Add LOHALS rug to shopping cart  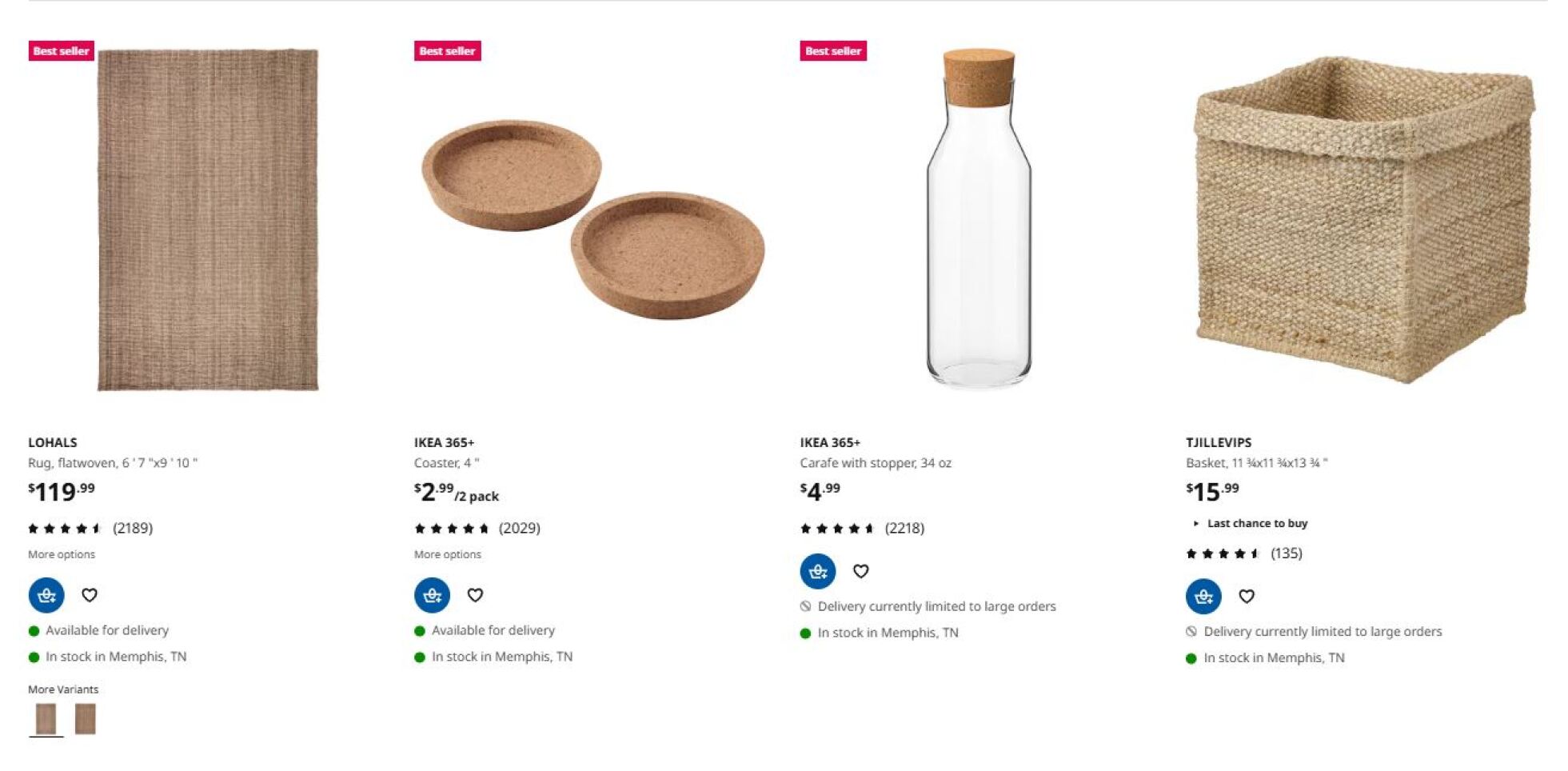(46, 595)
